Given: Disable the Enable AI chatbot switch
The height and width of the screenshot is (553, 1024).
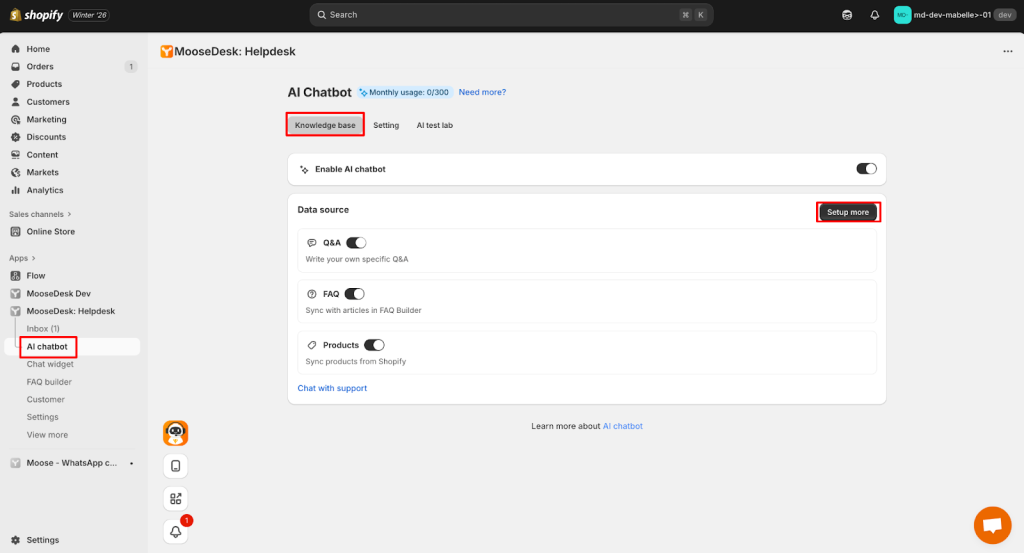Looking at the screenshot, I should 866,169.
